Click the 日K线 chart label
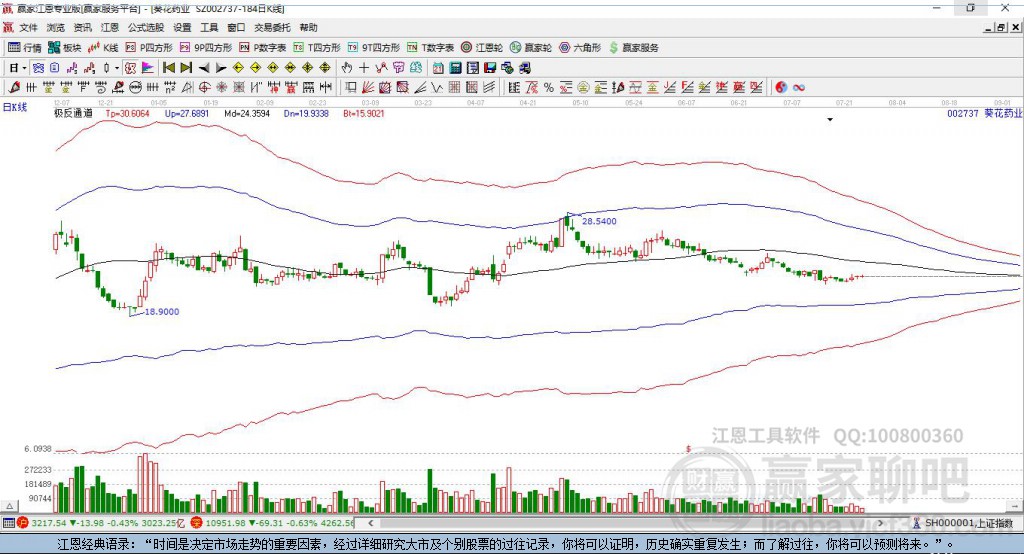Viewport: 1024px width, 554px height. pyautogui.click(x=14, y=107)
